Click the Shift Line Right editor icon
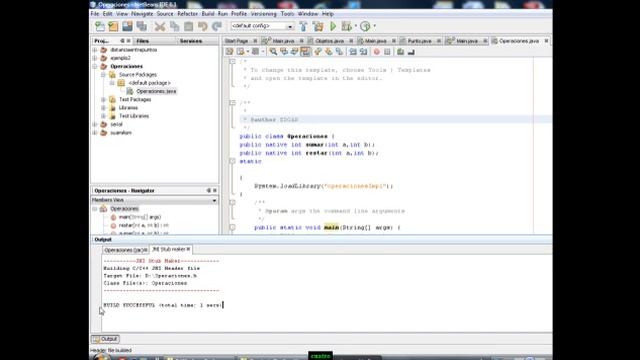Screen dimensions: 640x360 [x=363, y=52]
